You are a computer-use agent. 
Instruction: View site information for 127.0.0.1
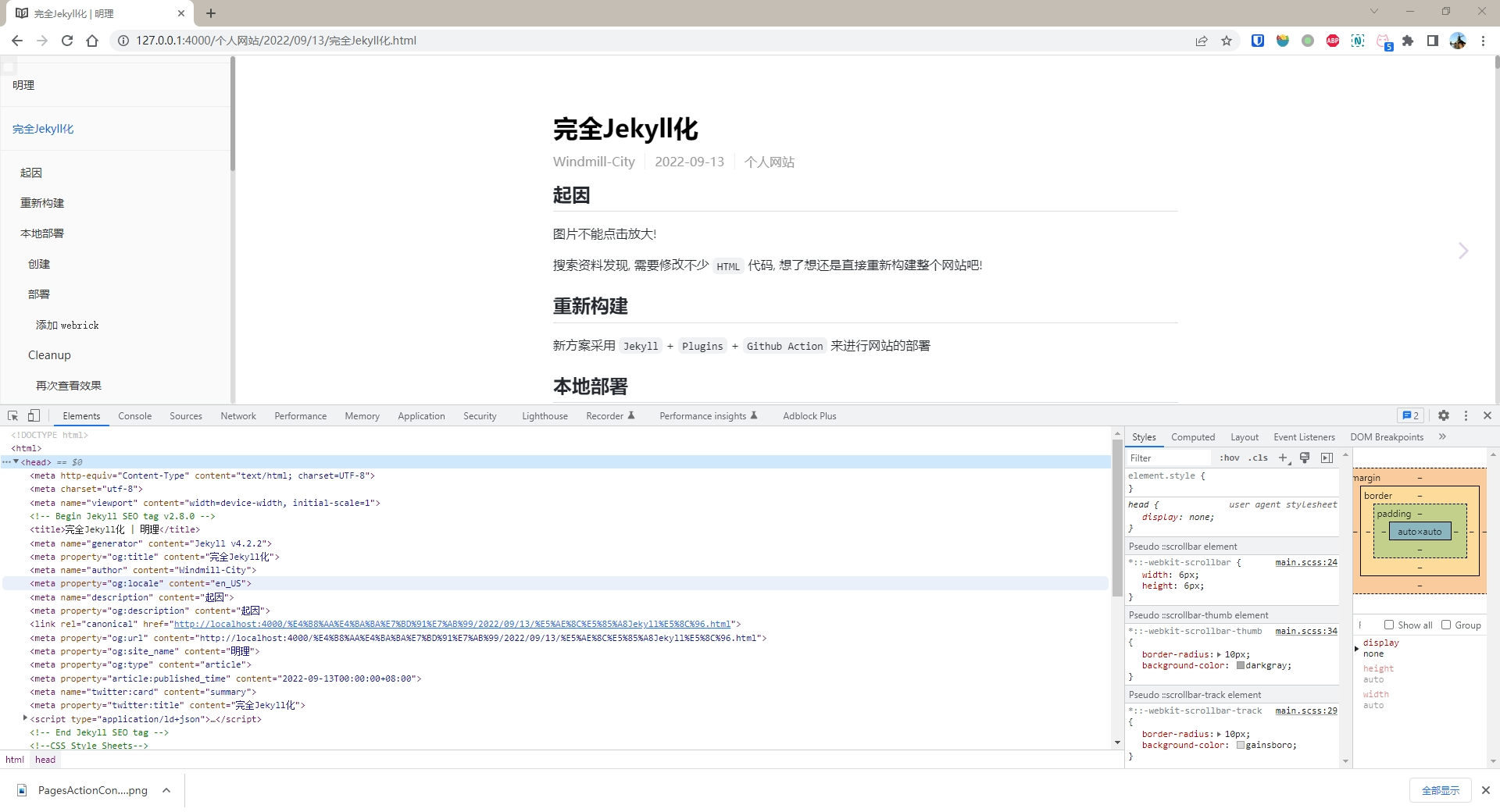point(123,41)
